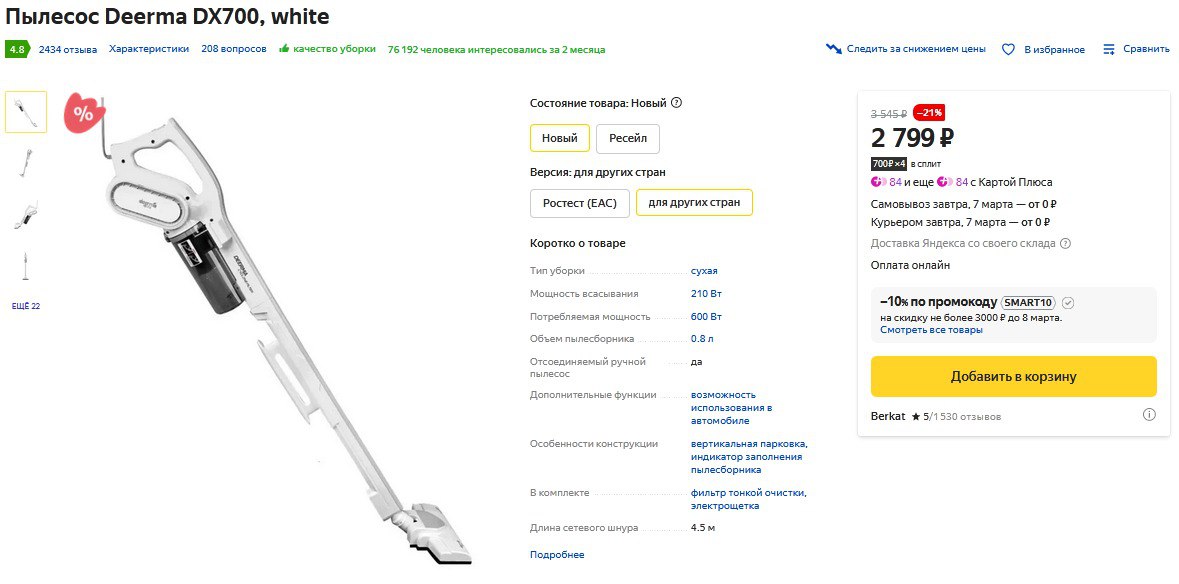Open the «Характеристики» section

(x=149, y=49)
